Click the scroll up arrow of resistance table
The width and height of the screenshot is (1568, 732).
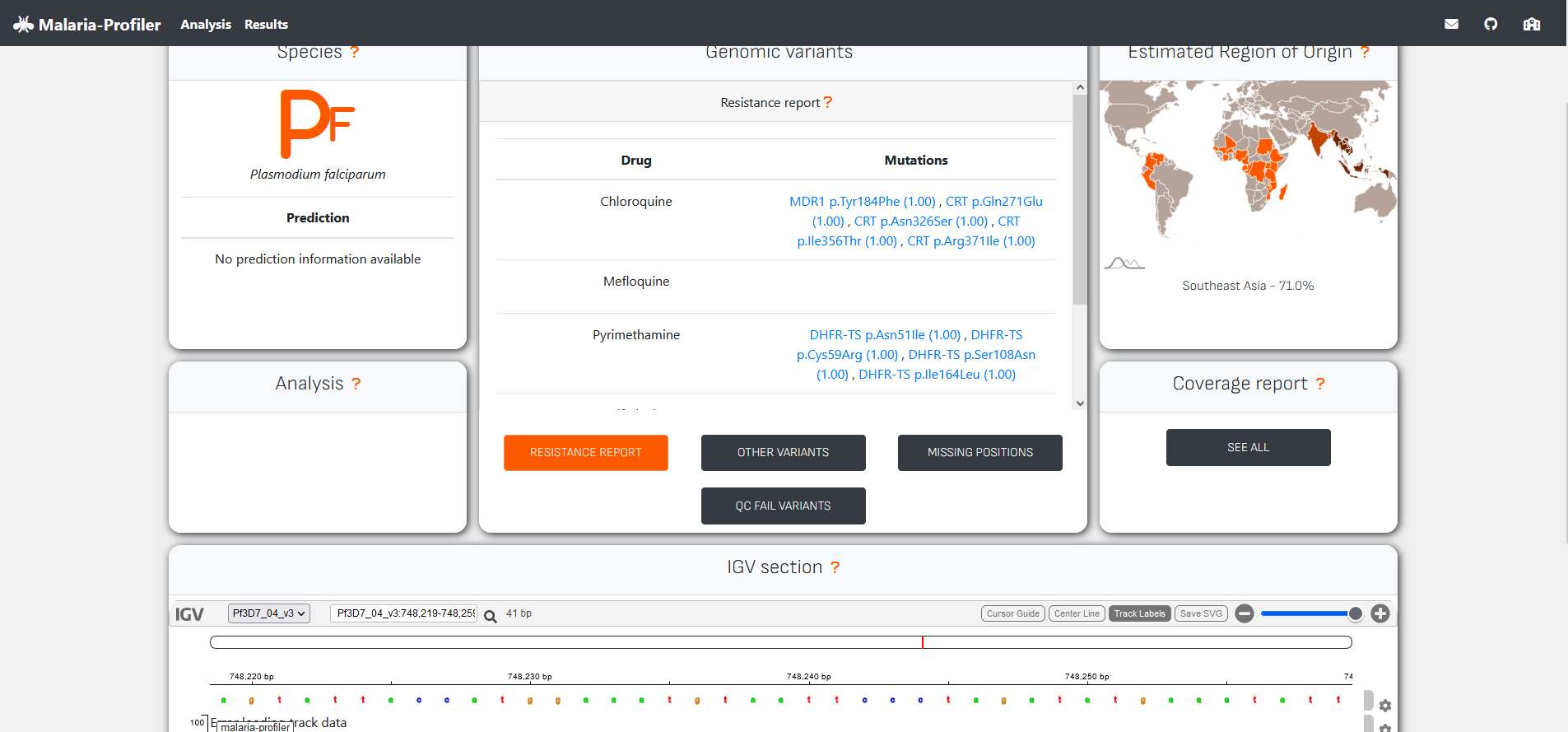(1080, 87)
